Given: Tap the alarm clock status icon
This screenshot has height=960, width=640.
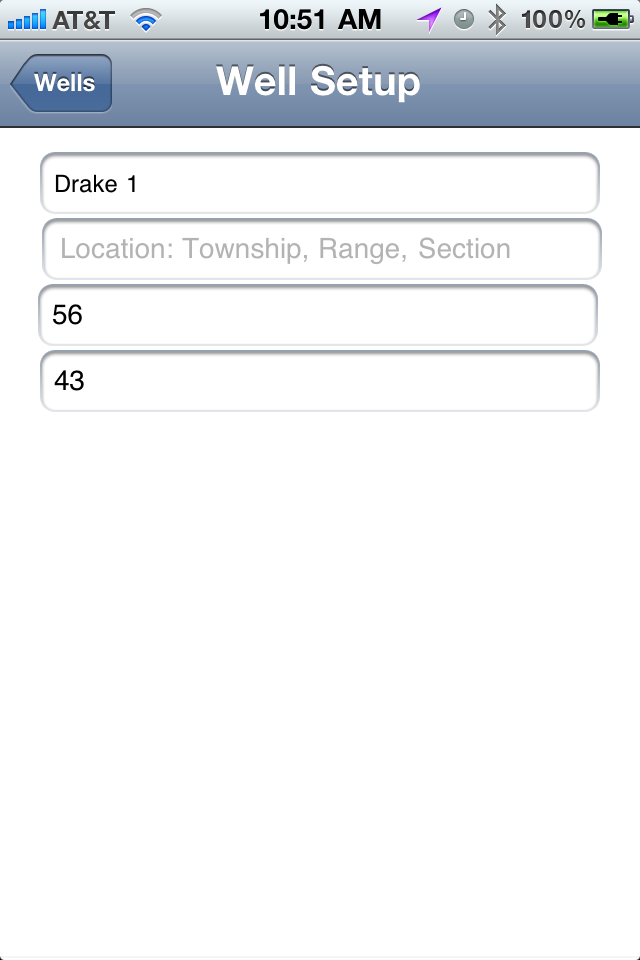Looking at the screenshot, I should [x=464, y=20].
